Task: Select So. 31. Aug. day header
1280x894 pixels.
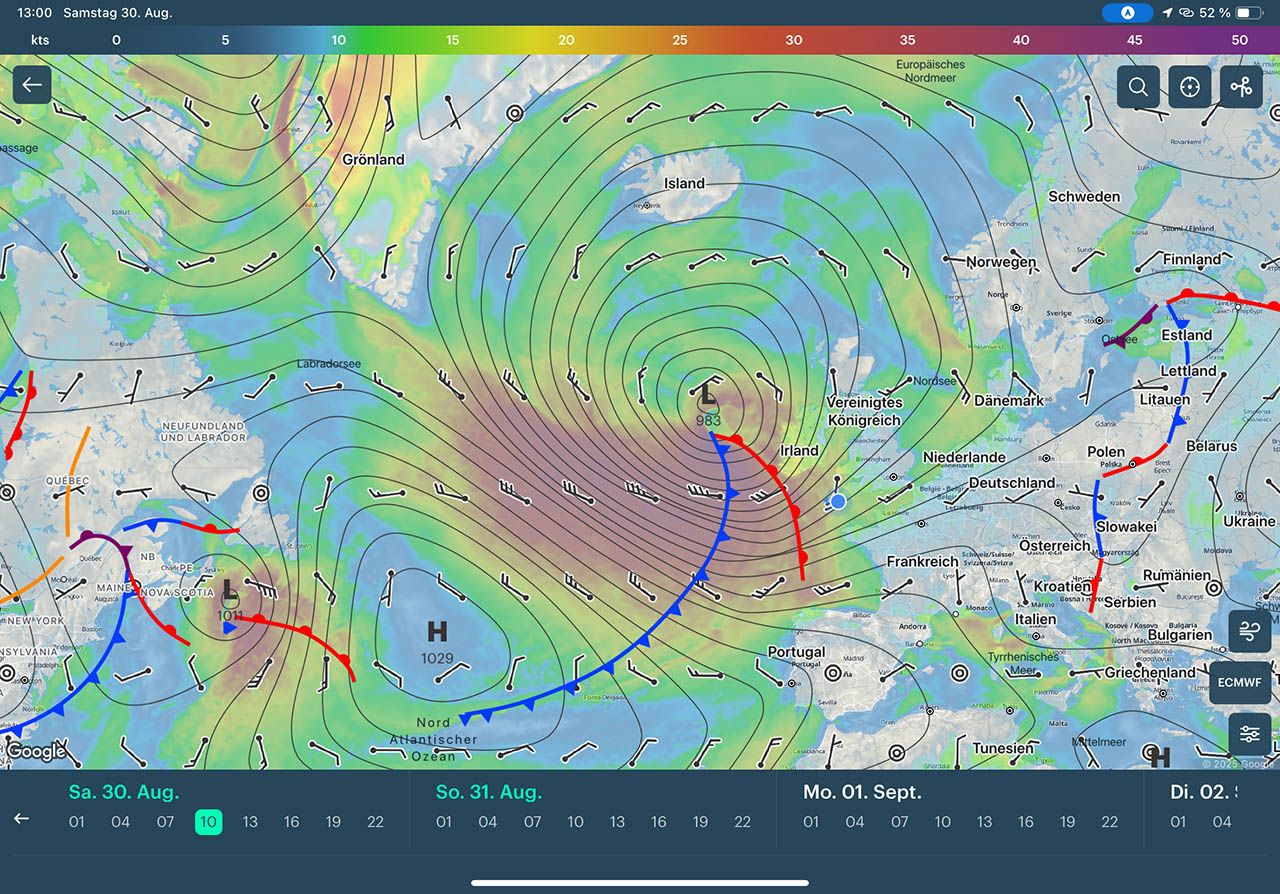Action: [x=489, y=792]
